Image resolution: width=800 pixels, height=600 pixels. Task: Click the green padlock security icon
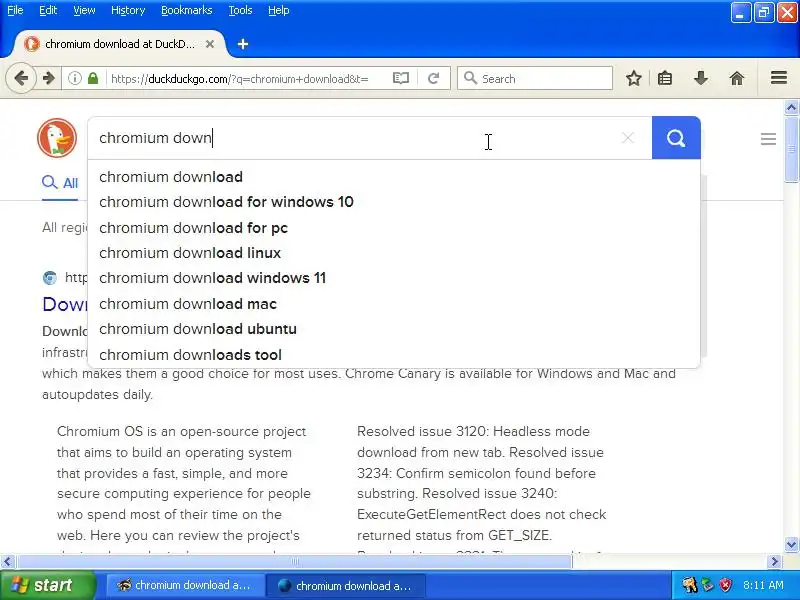[x=93, y=79]
